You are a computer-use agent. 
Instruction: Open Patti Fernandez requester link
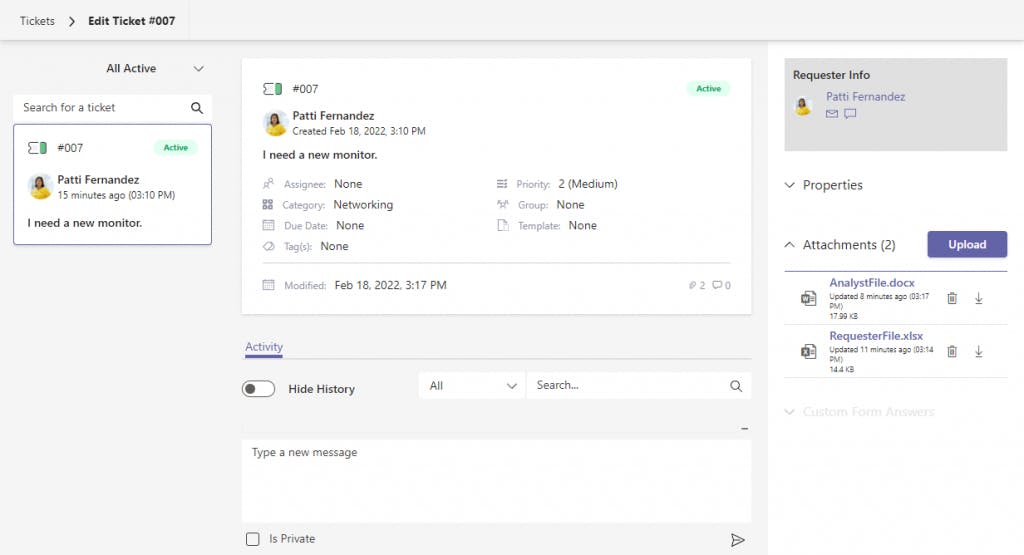pyautogui.click(x=865, y=97)
